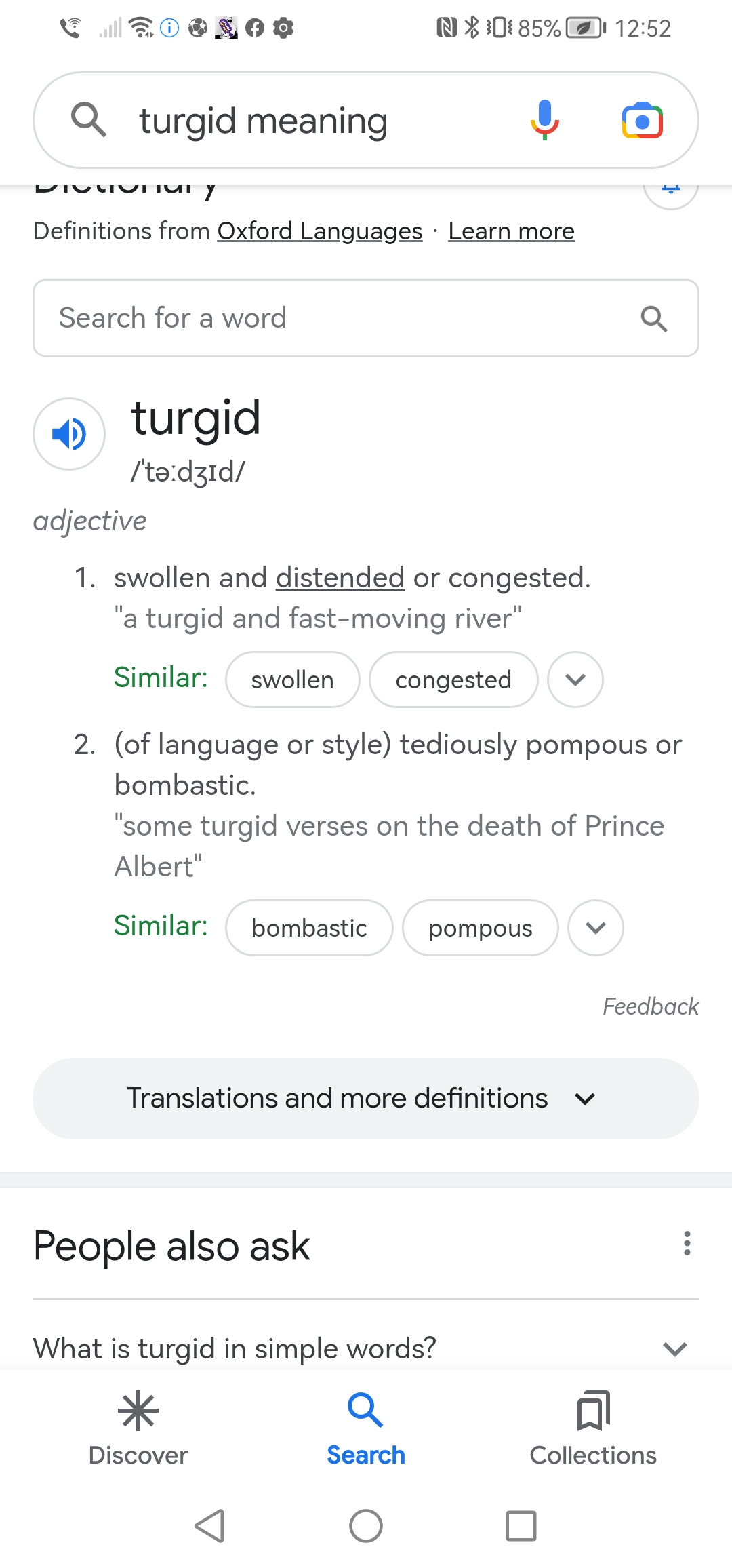732x1568 pixels.
Task: Open the Oxford Languages link
Action: point(320,231)
